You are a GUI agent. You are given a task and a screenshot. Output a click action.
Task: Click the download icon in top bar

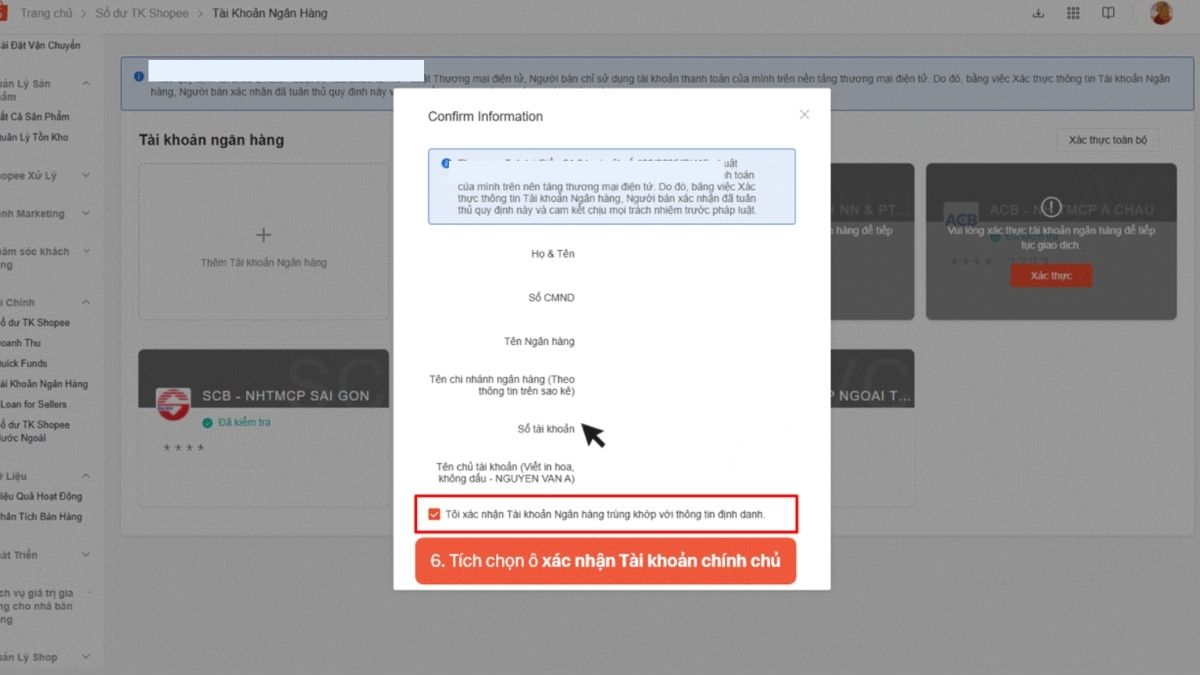click(1038, 13)
